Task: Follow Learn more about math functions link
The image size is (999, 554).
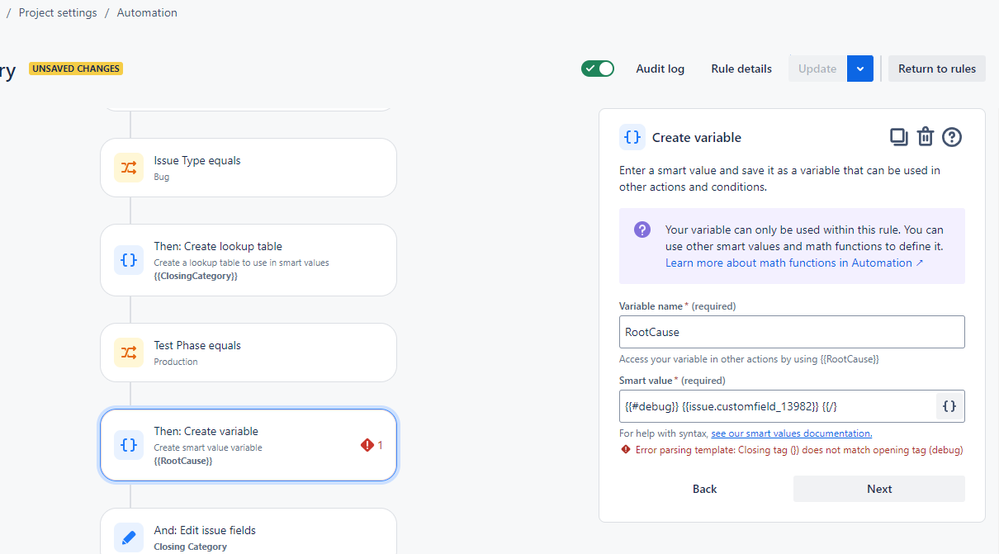Action: [794, 263]
